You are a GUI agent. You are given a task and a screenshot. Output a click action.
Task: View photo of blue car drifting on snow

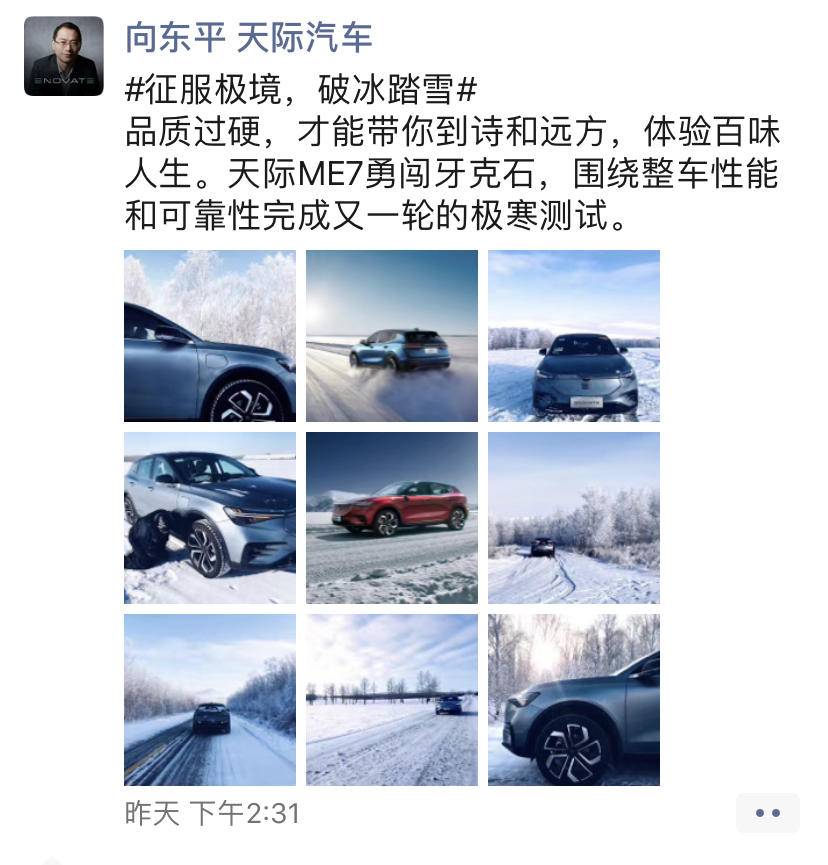[x=392, y=336]
